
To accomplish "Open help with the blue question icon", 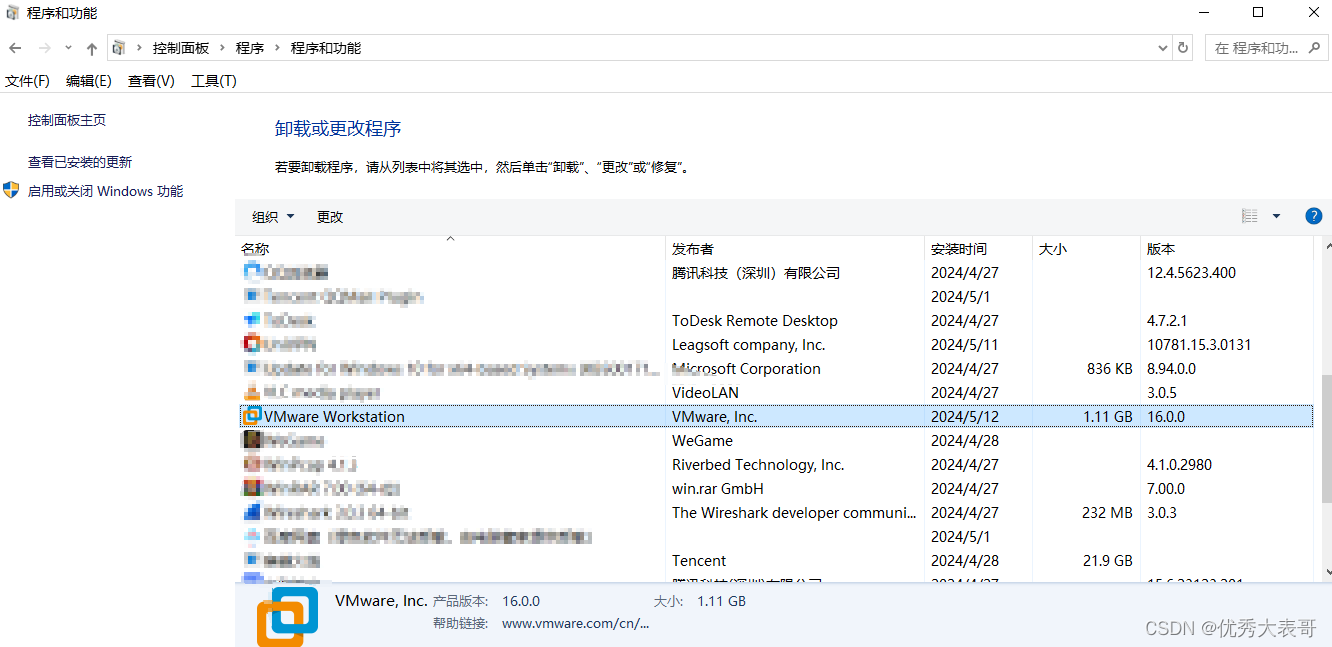I will tap(1314, 216).
